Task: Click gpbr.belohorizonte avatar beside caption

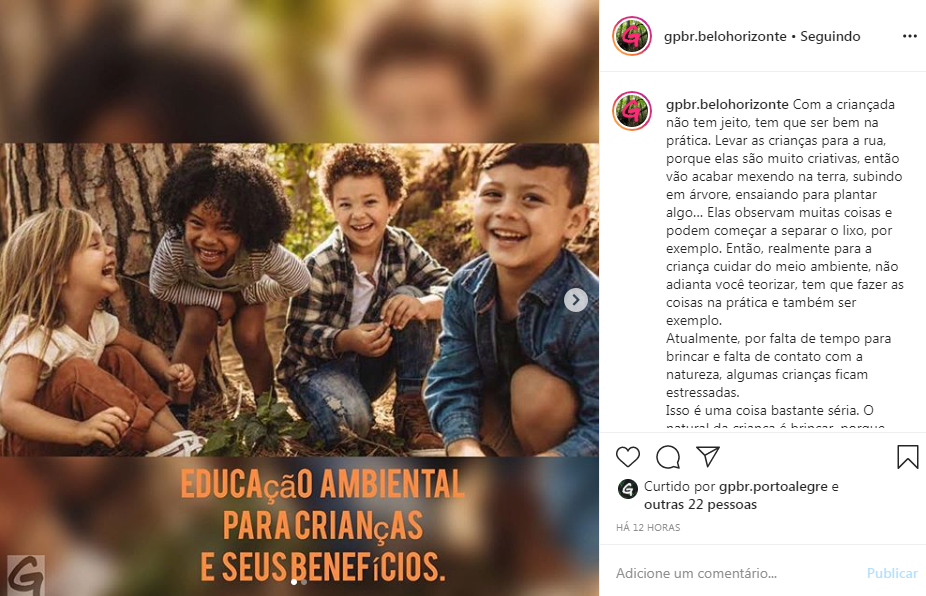Action: coord(632,110)
